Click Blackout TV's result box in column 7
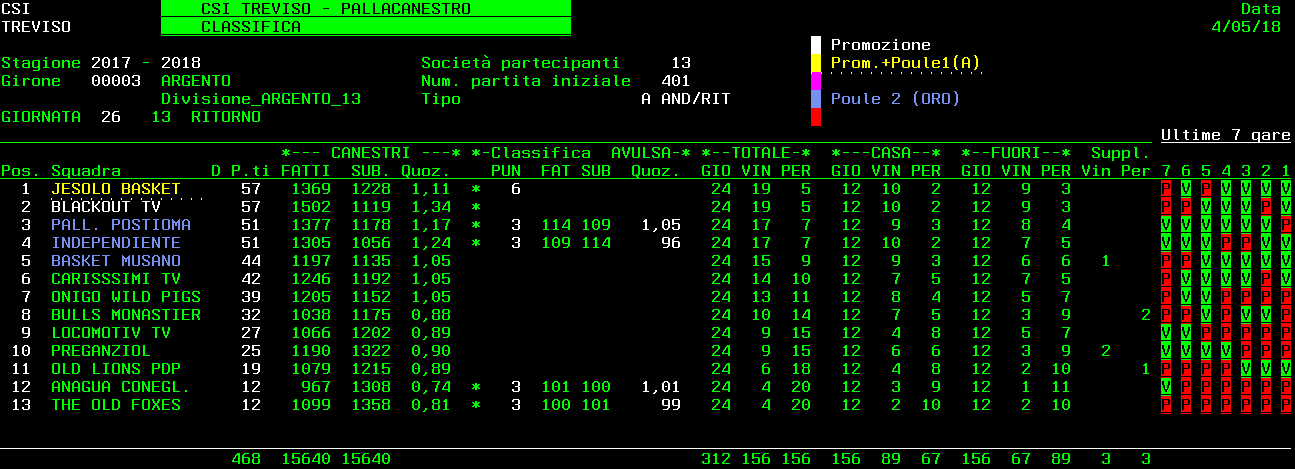1295x469 pixels. point(1166,207)
